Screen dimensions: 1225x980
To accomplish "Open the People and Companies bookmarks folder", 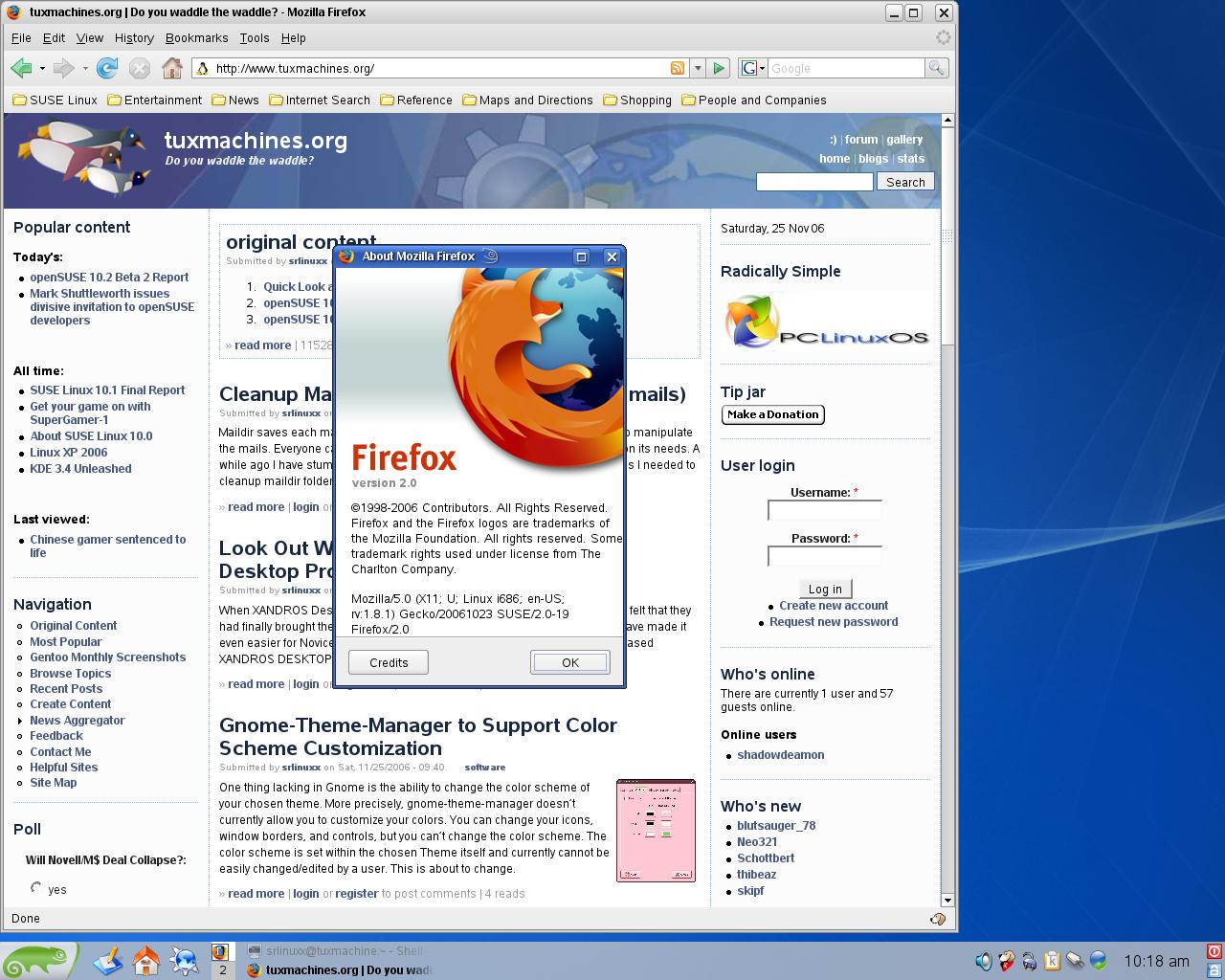I will point(754,100).
